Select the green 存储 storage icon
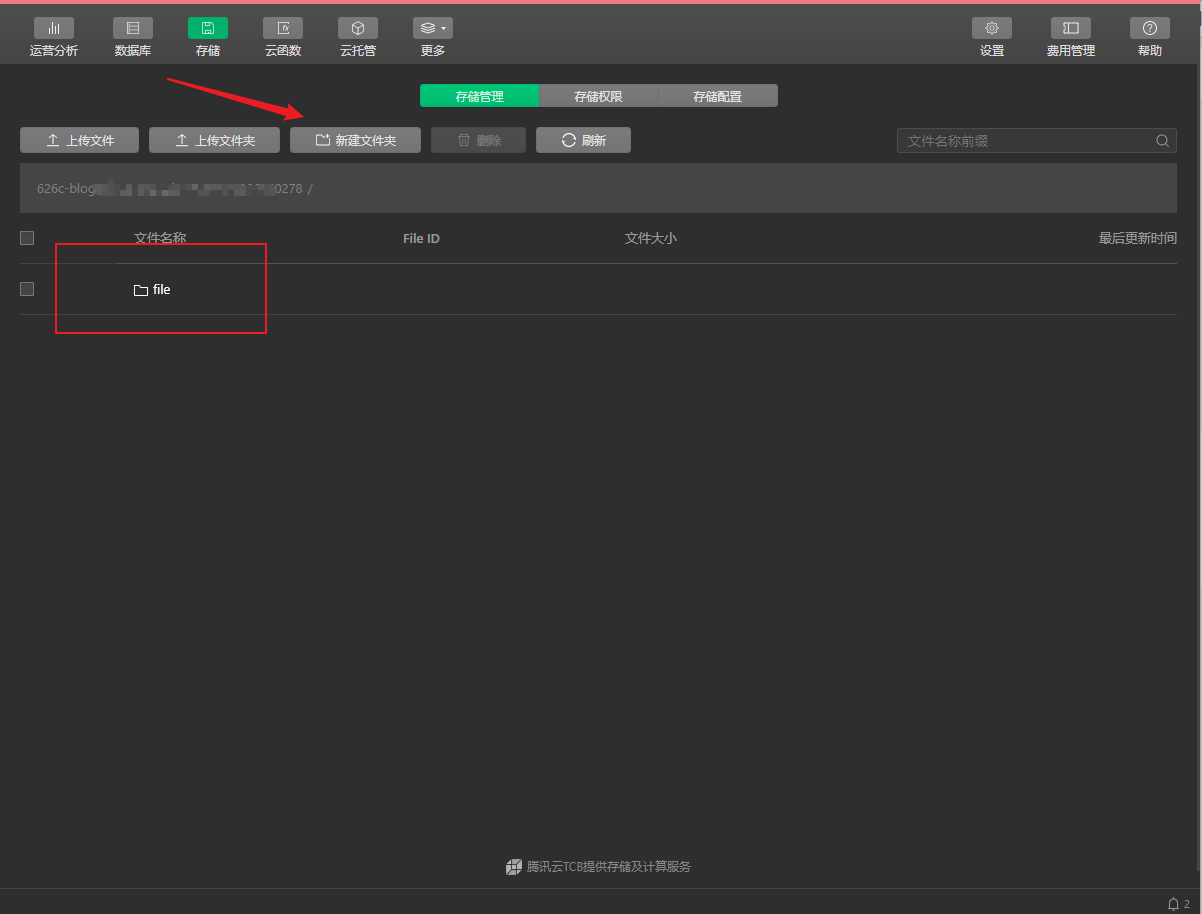Screen dimensions: 1202x914 [208, 28]
